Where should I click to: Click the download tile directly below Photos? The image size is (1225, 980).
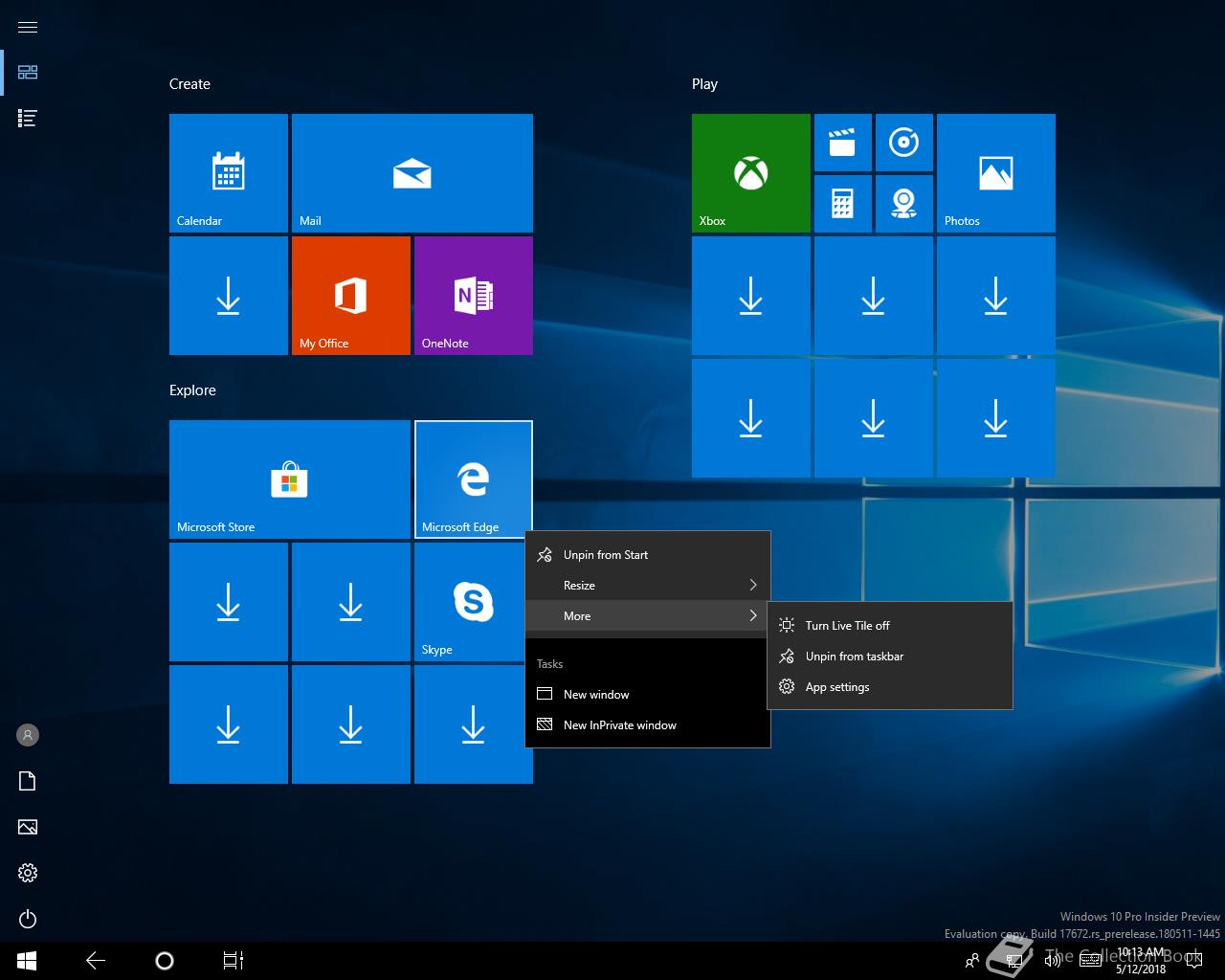996,296
